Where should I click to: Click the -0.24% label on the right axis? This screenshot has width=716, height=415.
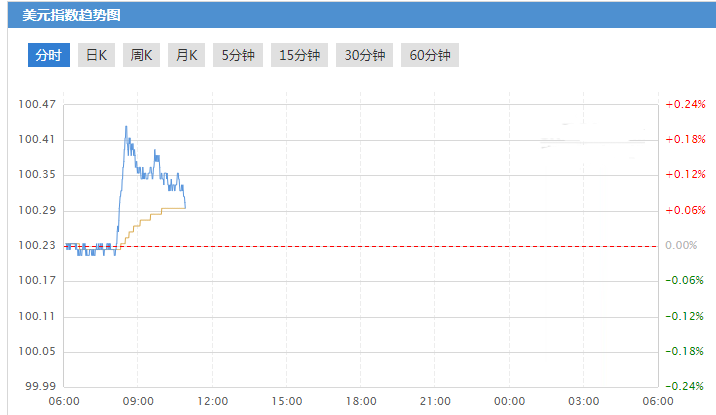point(686,387)
